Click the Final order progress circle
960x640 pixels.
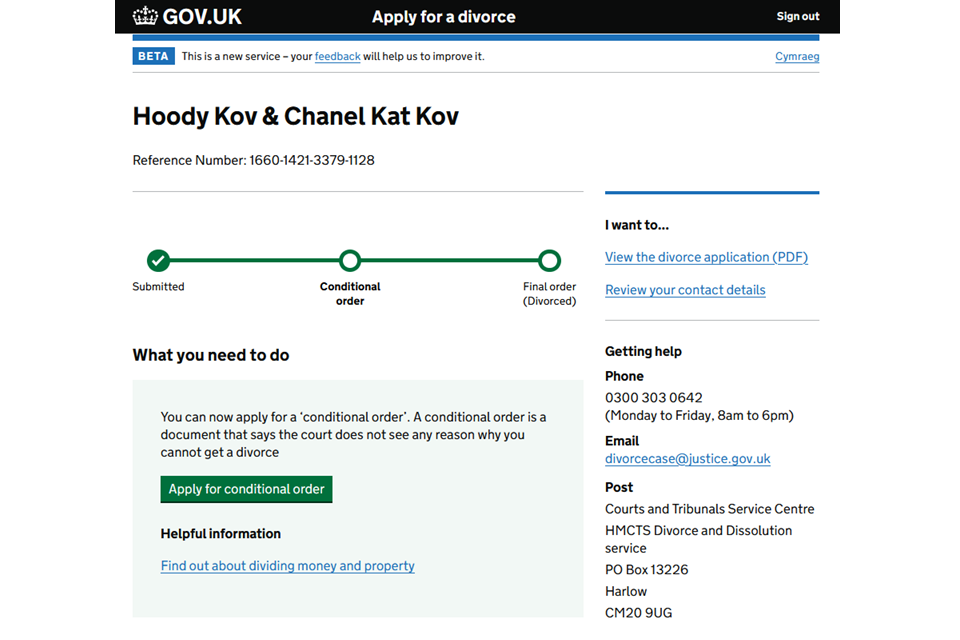pos(549,261)
